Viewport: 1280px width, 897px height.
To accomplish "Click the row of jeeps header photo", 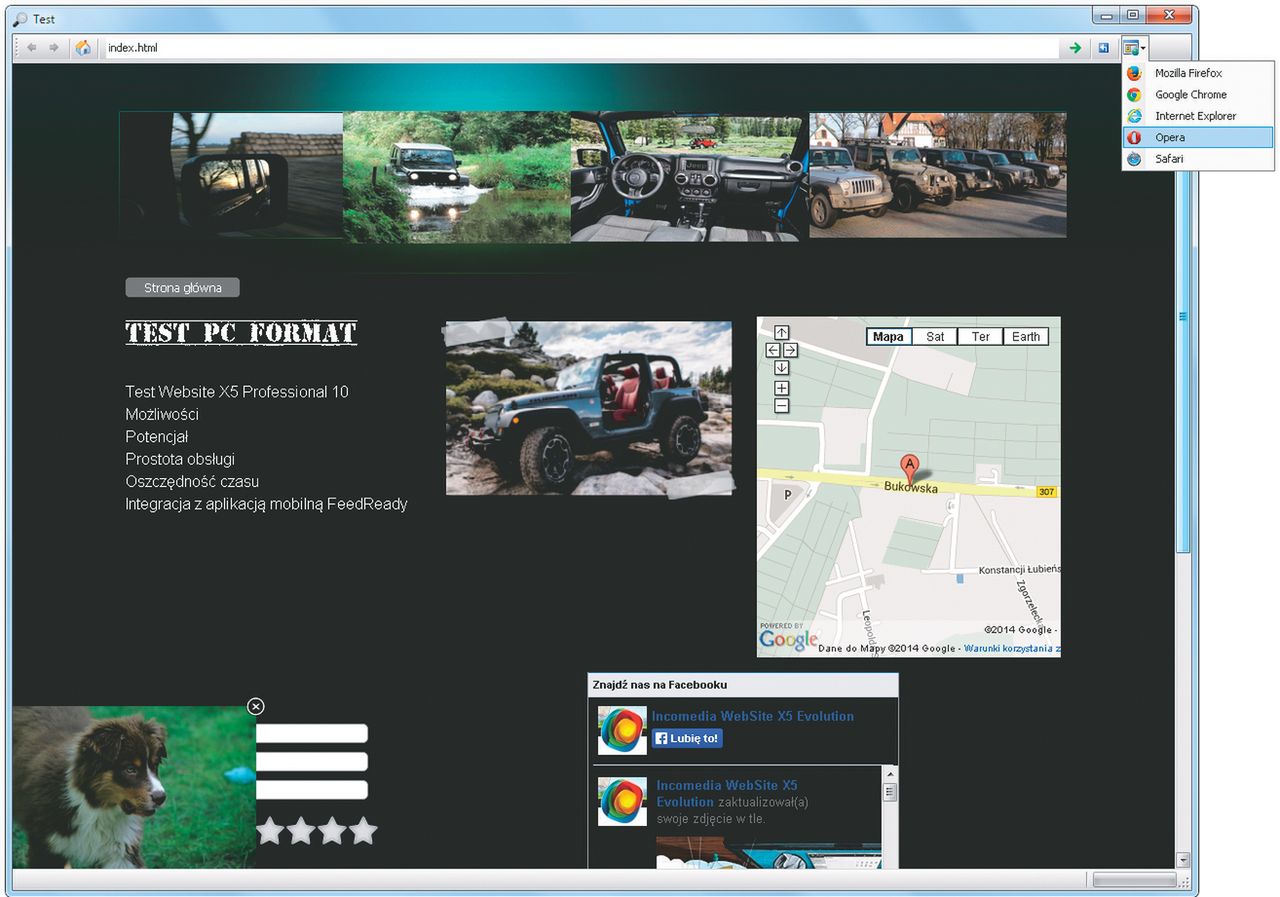I will [x=938, y=175].
